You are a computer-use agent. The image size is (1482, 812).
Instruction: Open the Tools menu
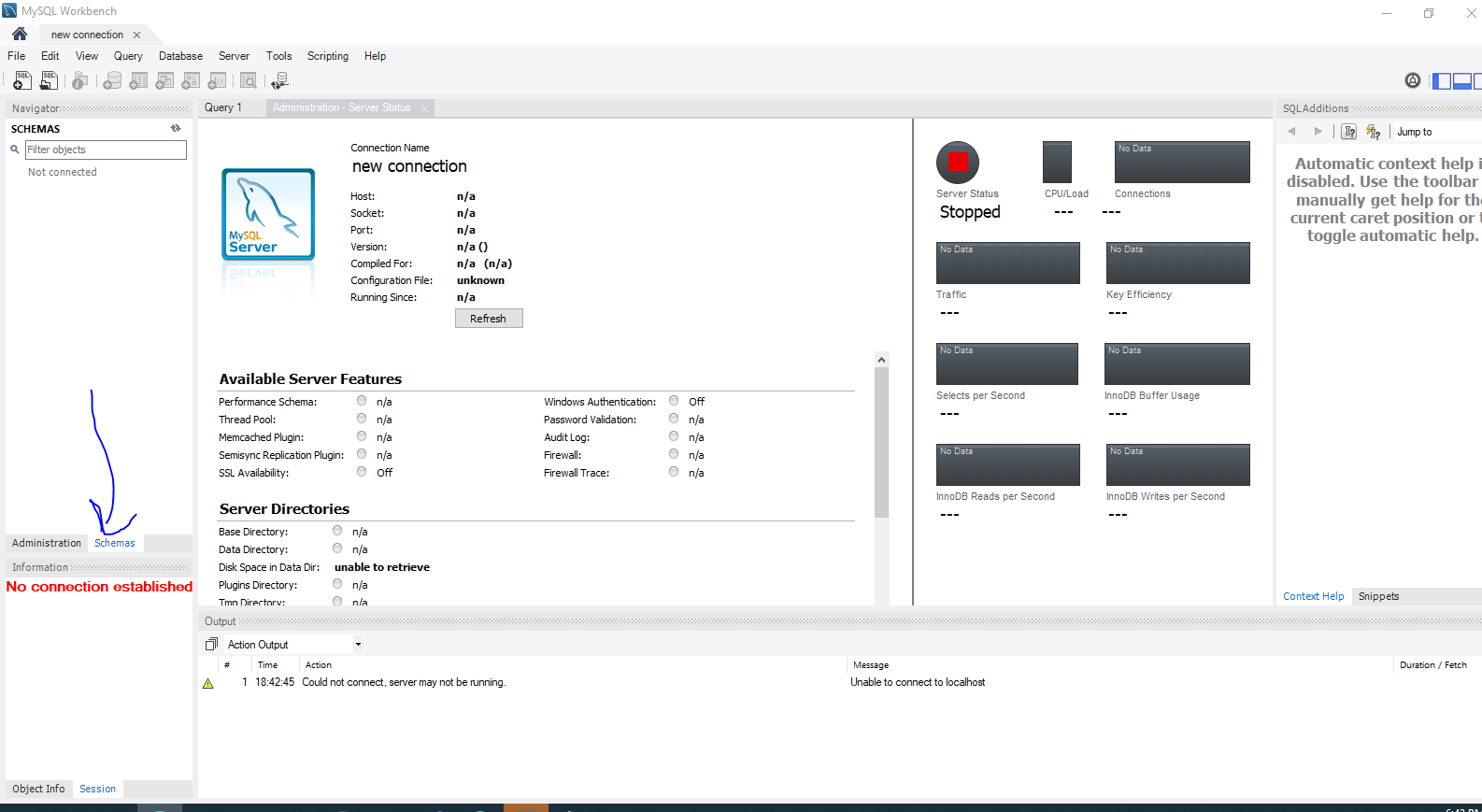click(x=279, y=56)
